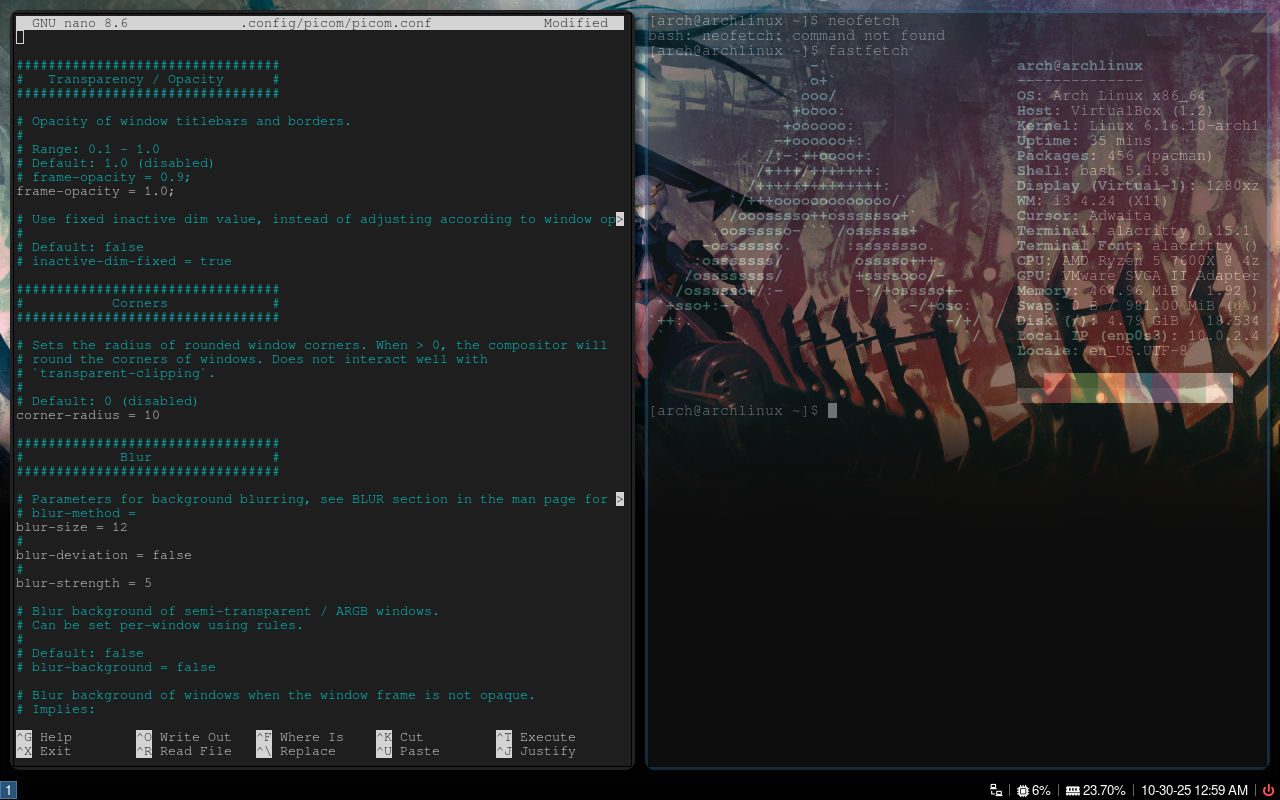Place the cursor on the 'blur-size = 12' line
Screen dimensions: 1280x800
(72, 527)
